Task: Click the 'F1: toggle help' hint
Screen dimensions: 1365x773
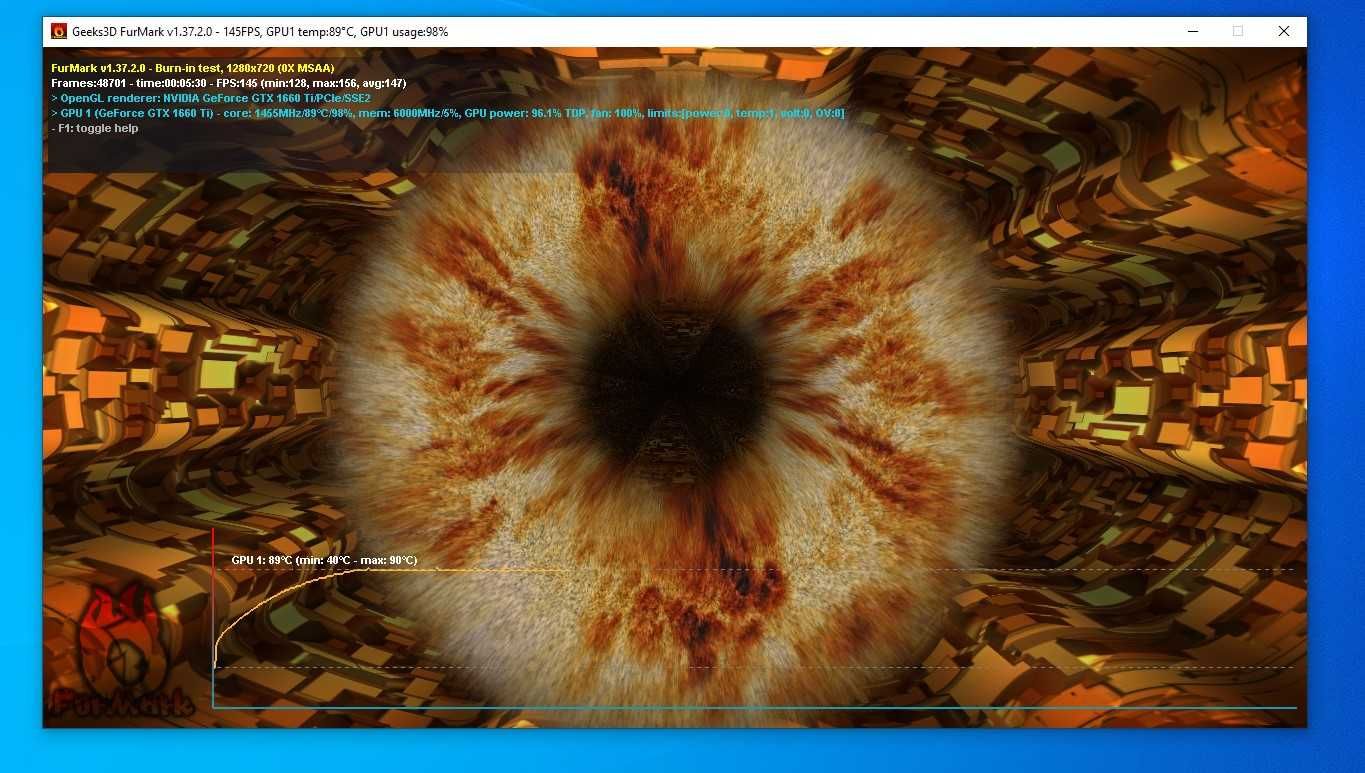Action: (95, 128)
